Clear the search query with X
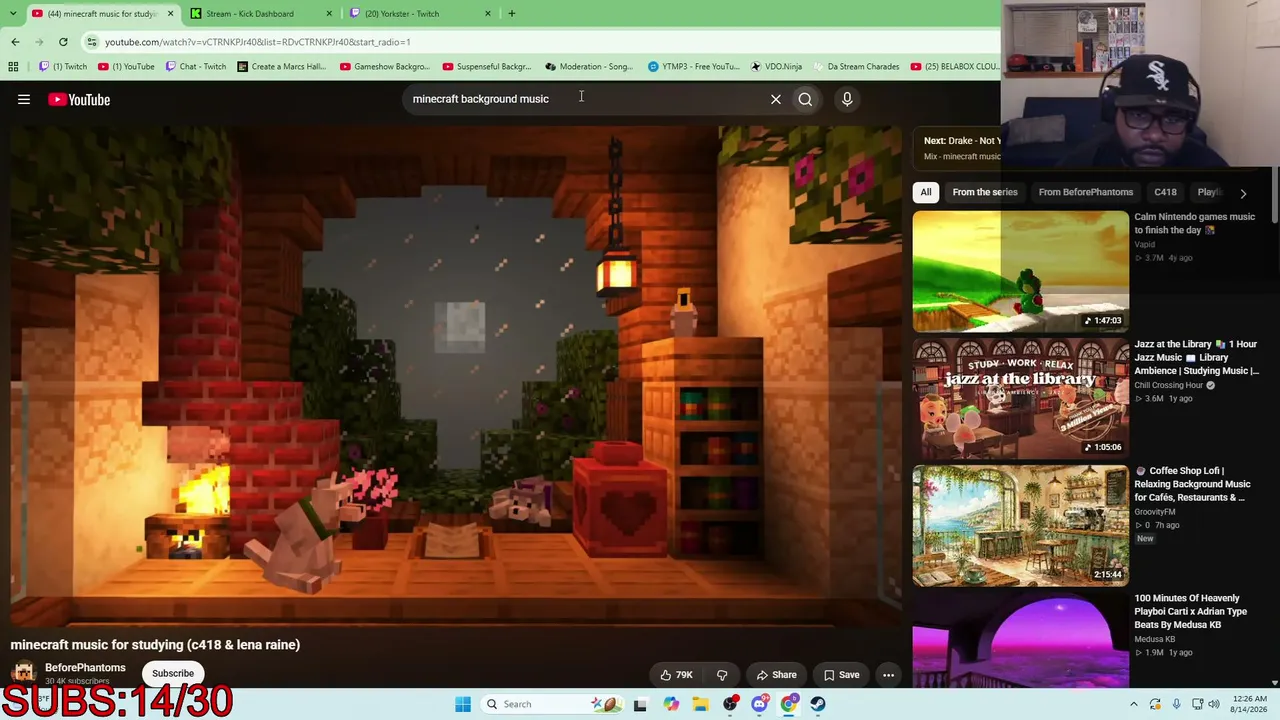 click(x=775, y=99)
